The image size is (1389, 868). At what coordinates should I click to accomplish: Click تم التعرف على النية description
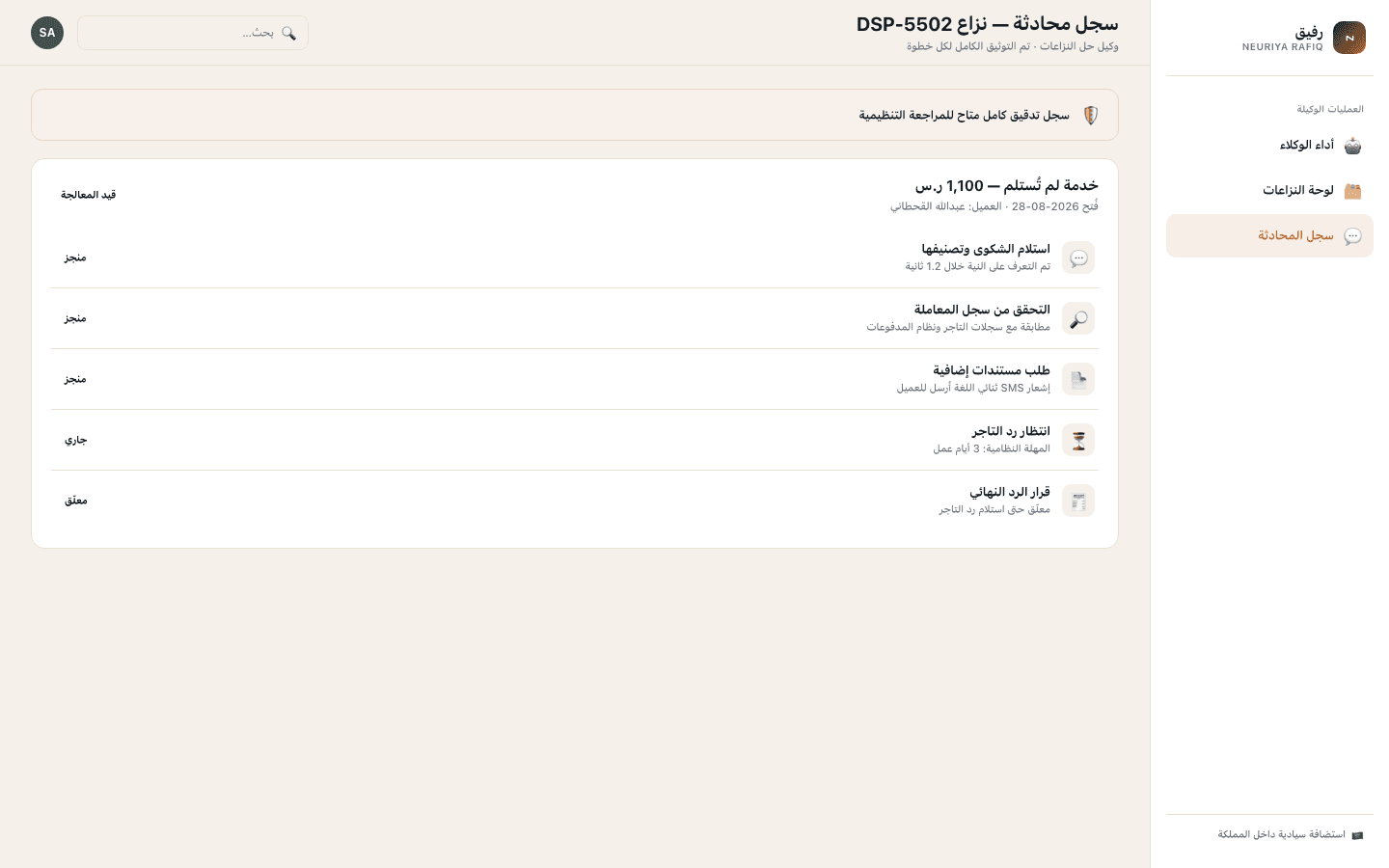tap(977, 266)
